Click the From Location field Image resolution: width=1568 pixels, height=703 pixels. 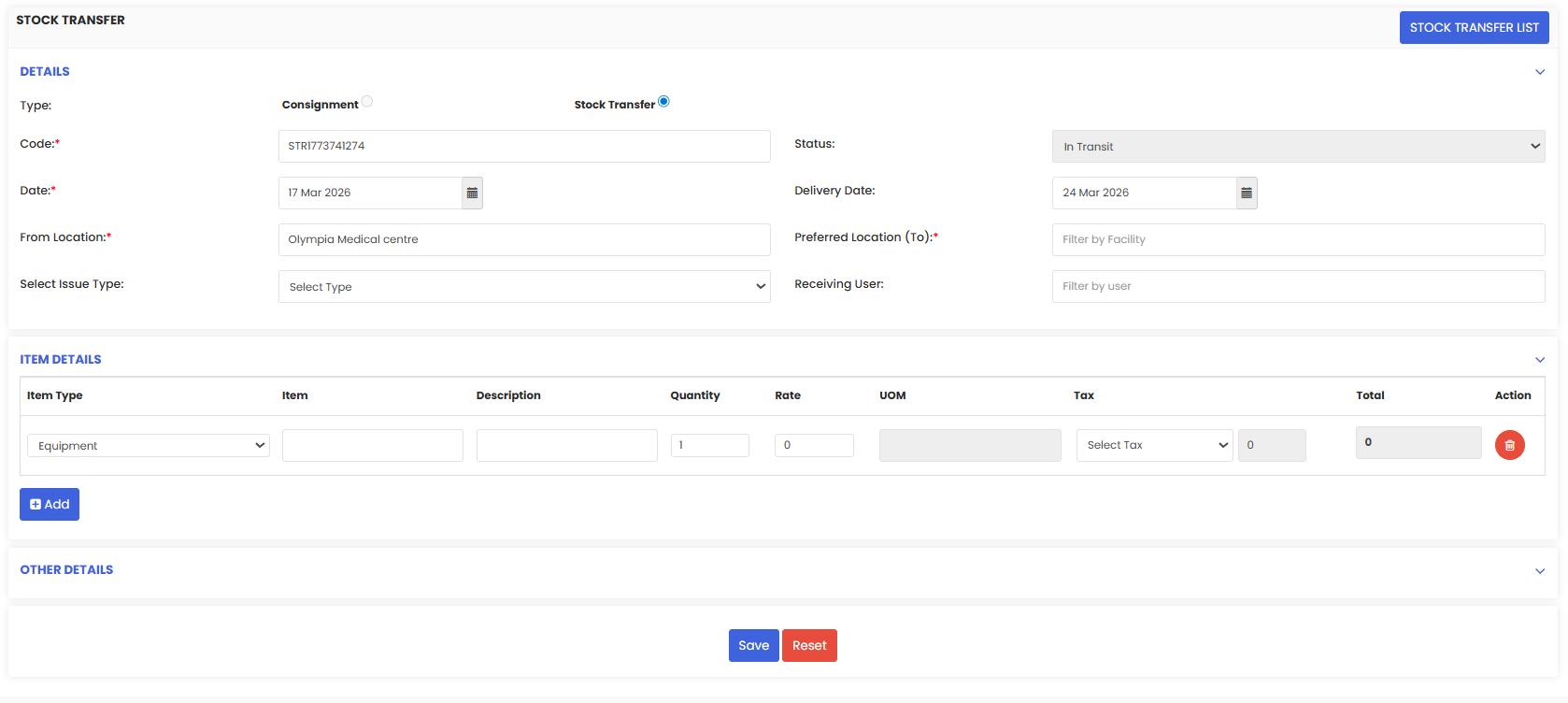(x=524, y=239)
